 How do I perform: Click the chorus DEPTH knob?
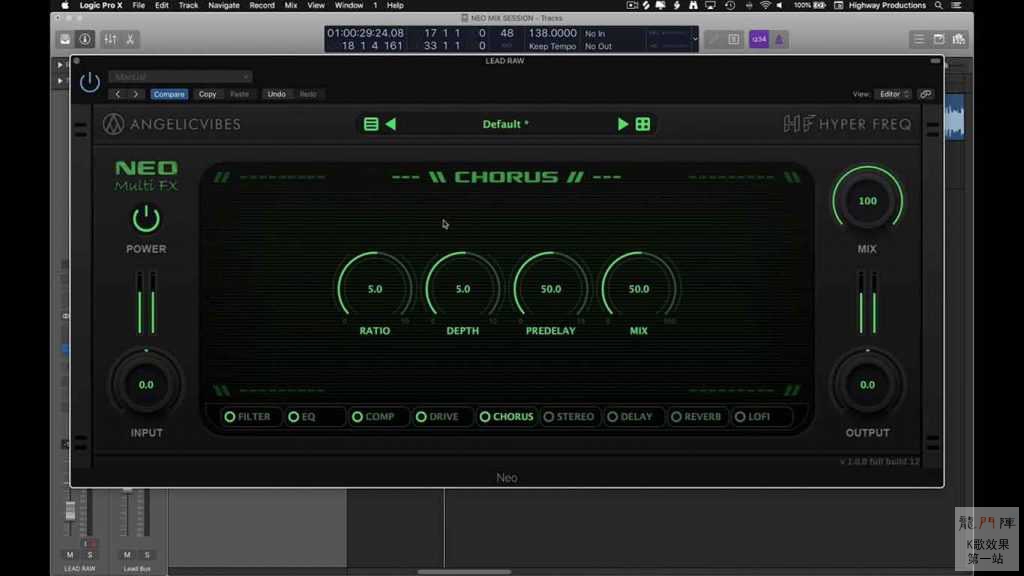(x=462, y=288)
